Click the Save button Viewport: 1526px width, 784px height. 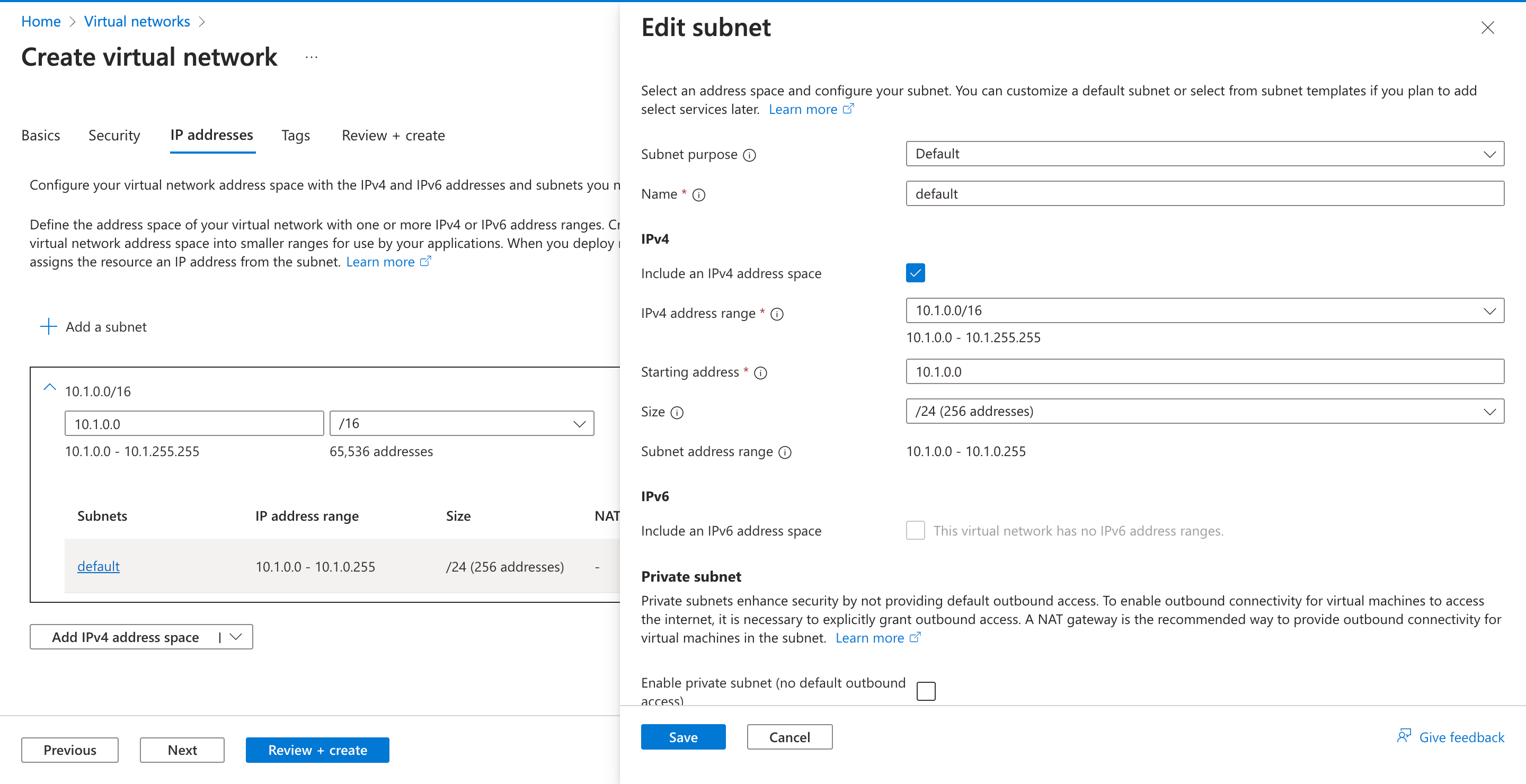(682, 737)
